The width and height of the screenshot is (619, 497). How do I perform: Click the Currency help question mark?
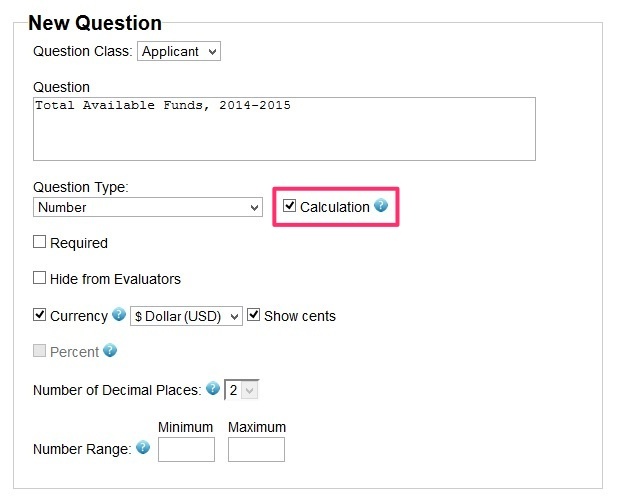118,315
